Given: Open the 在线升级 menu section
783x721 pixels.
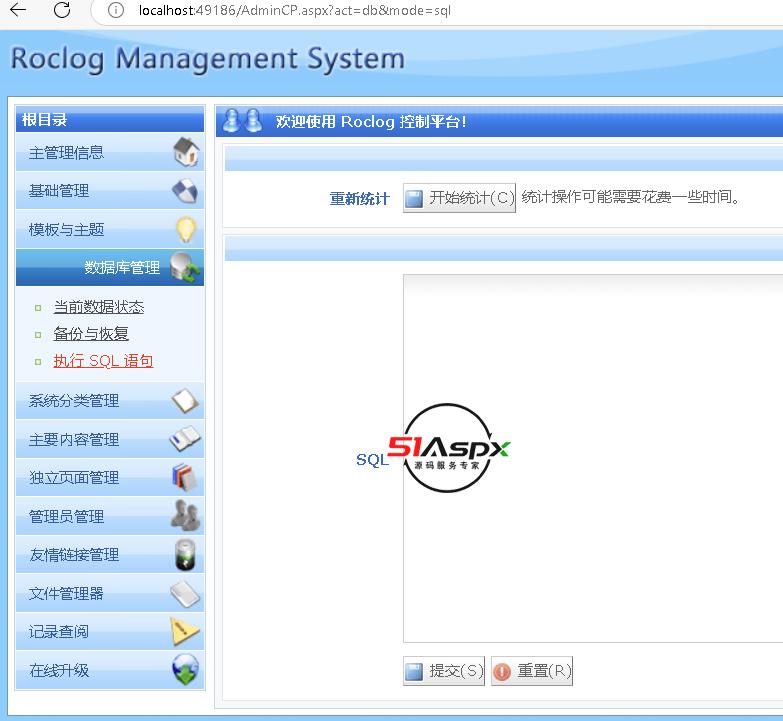Looking at the screenshot, I should pyautogui.click(x=110, y=670).
